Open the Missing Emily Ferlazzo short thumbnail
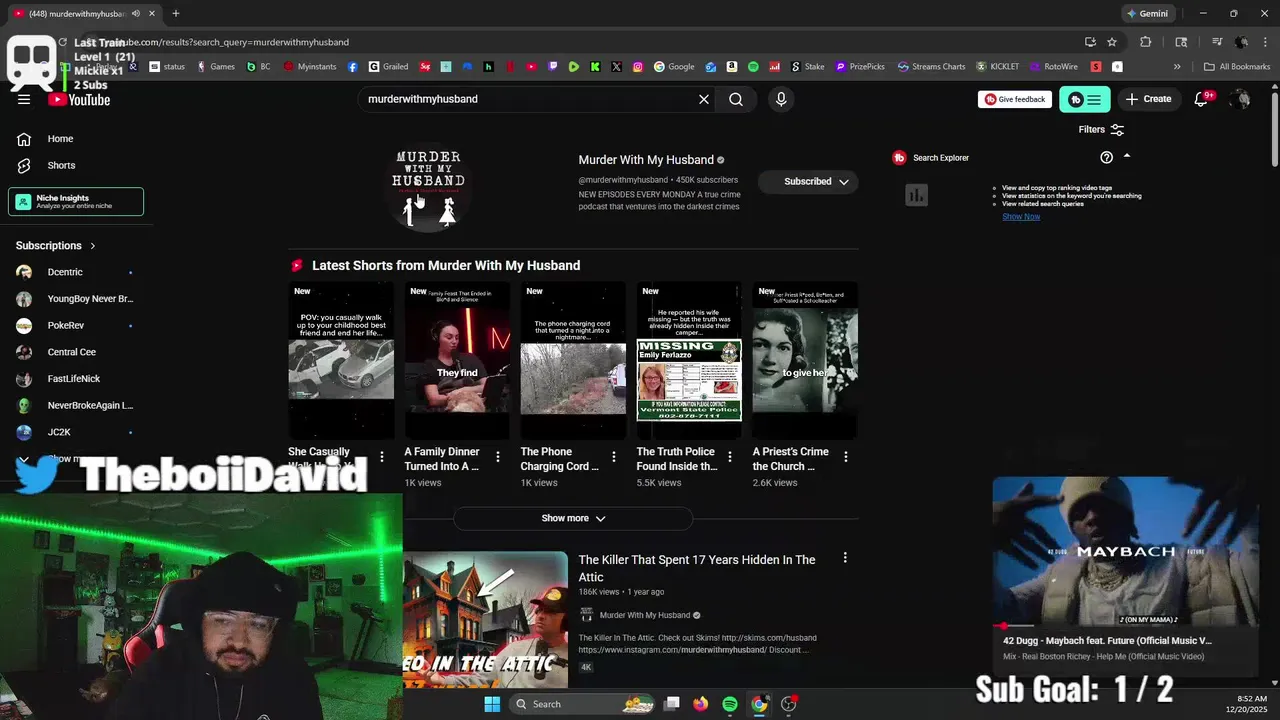This screenshot has width=1280, height=720. pos(689,360)
